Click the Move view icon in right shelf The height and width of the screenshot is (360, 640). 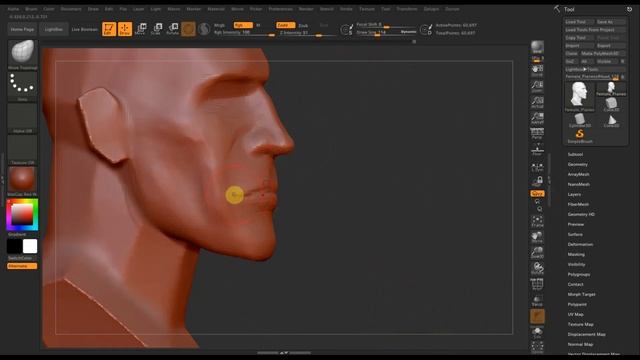[537, 237]
